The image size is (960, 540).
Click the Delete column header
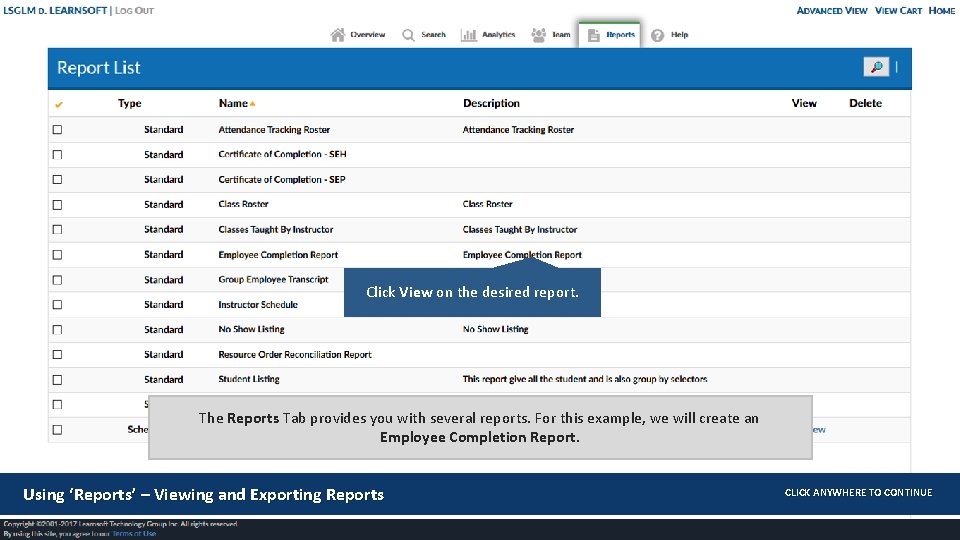[x=865, y=103]
